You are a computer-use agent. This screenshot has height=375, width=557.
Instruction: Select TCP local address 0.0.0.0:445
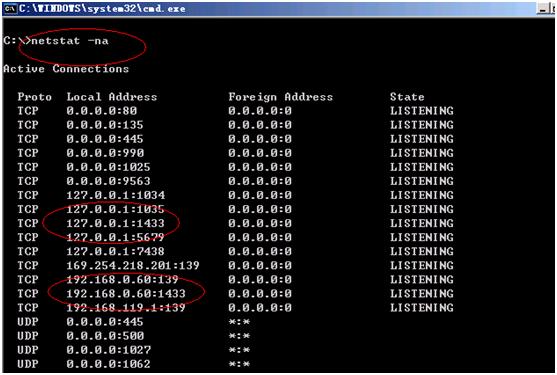click(105, 139)
